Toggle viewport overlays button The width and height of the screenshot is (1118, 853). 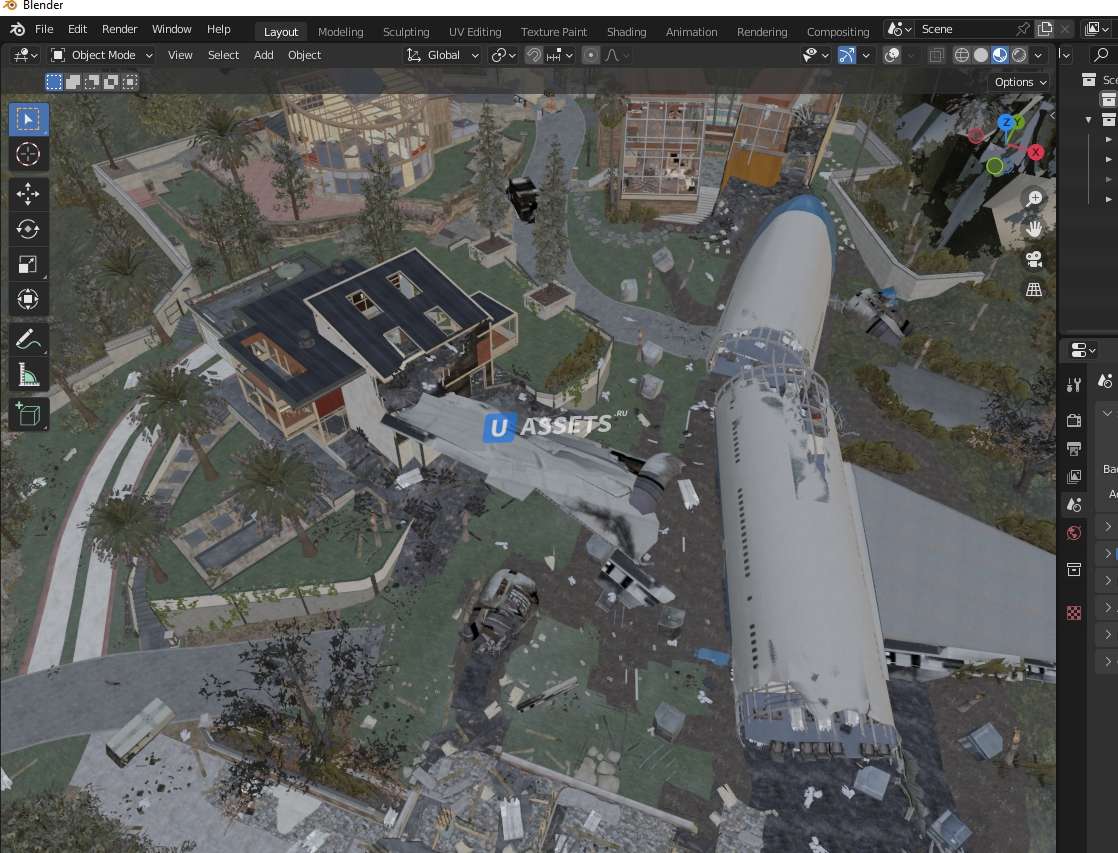[891, 55]
